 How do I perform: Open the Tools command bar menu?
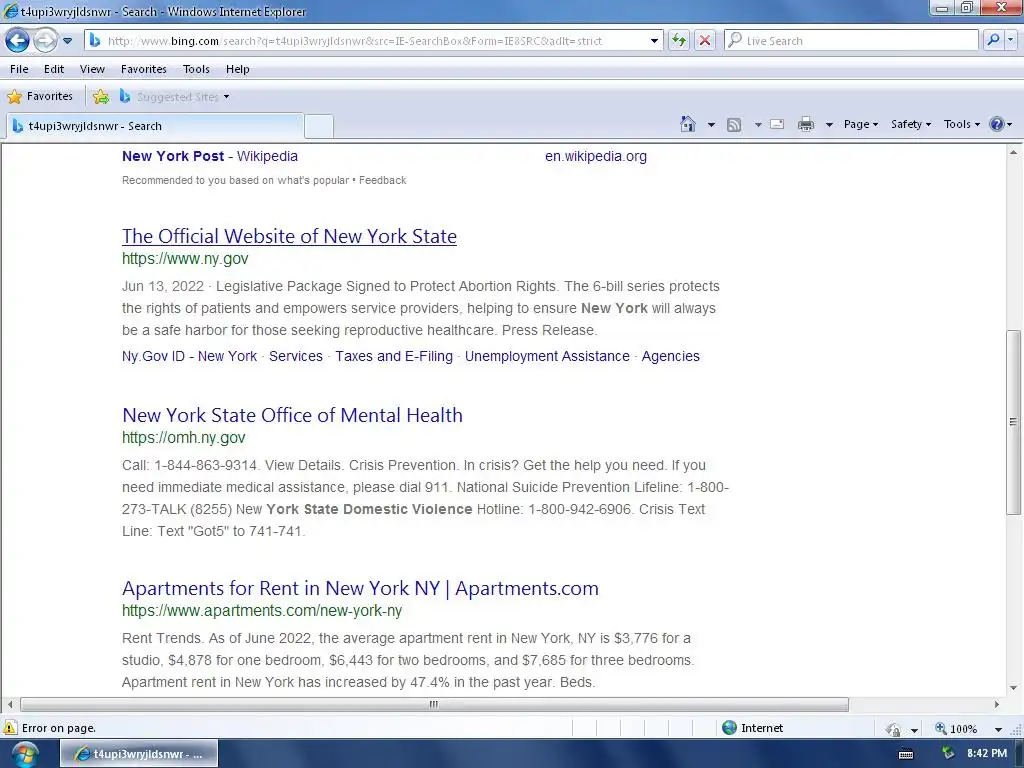(961, 124)
